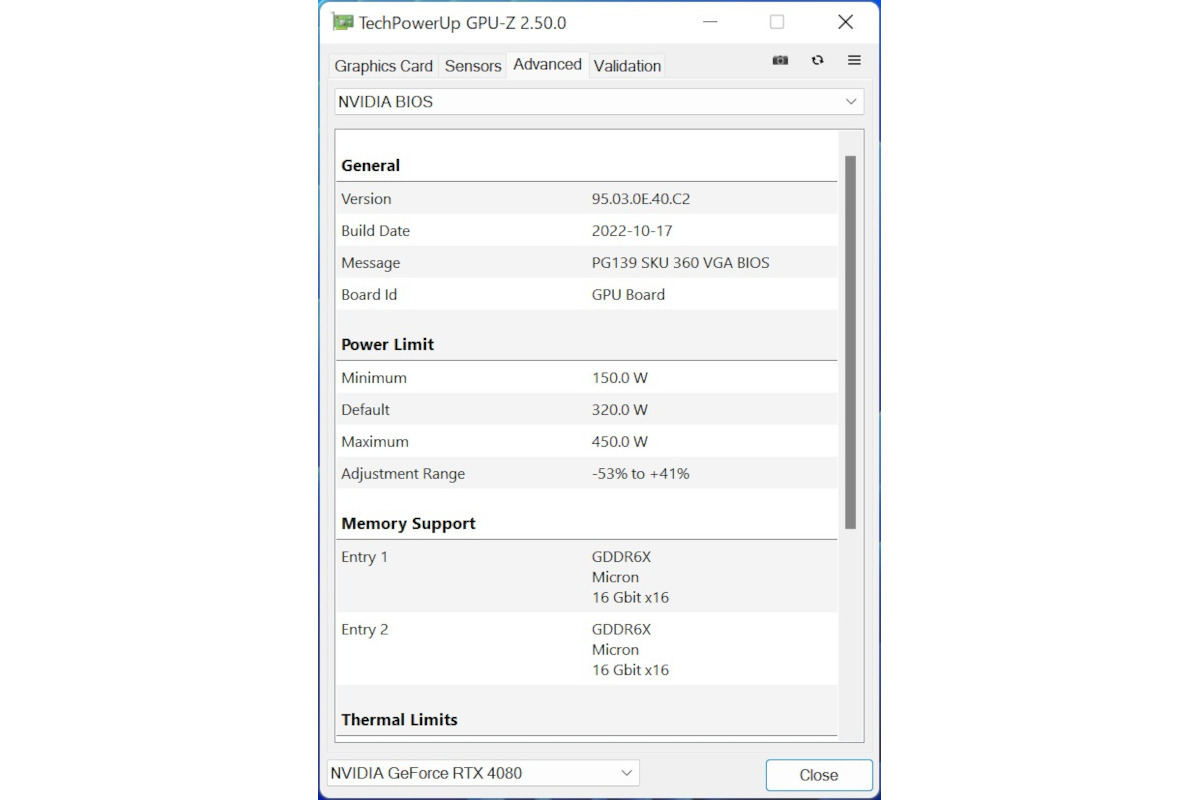Select the Entry 1 memory row label

pyautogui.click(x=365, y=557)
